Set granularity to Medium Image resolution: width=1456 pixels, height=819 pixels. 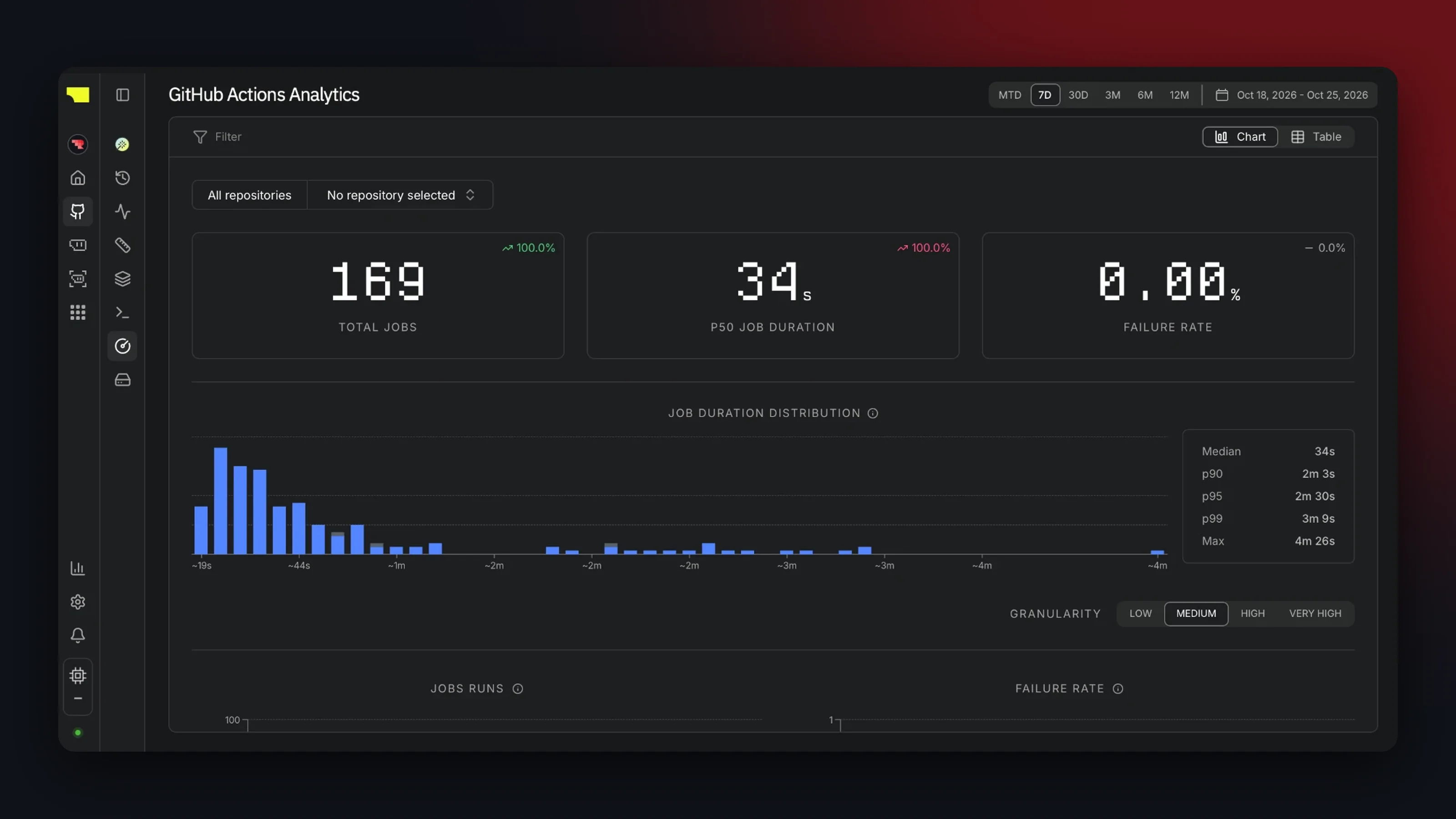[1196, 613]
